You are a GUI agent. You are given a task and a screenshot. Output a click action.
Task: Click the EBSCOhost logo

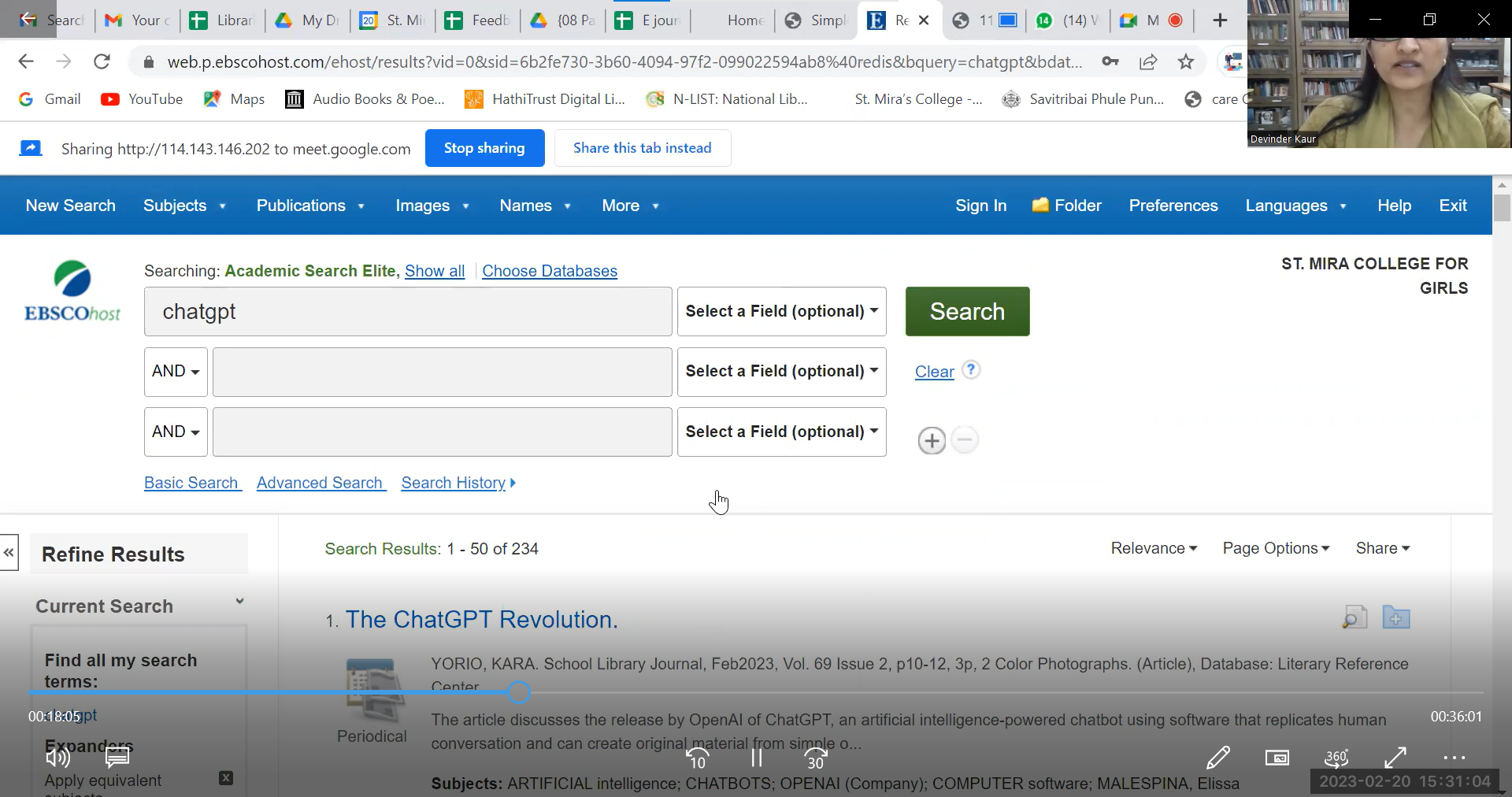point(72,291)
